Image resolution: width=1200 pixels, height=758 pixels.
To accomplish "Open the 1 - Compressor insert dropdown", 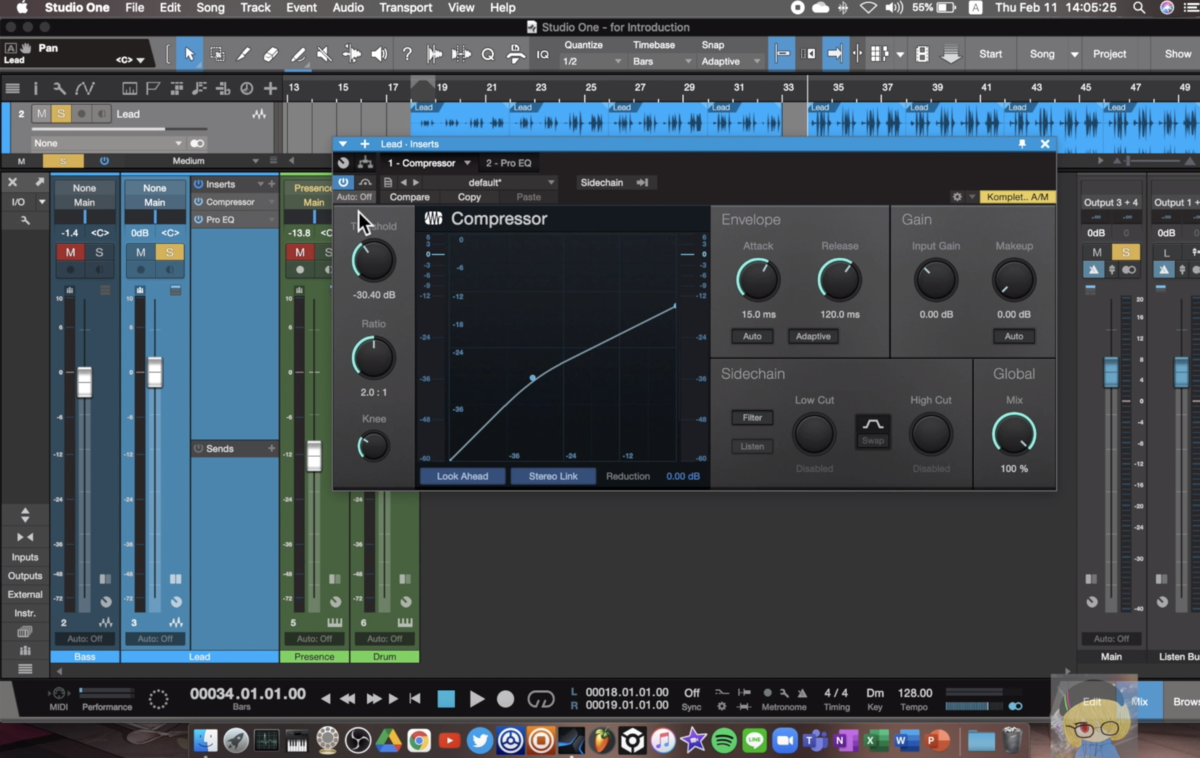I will pos(467,163).
